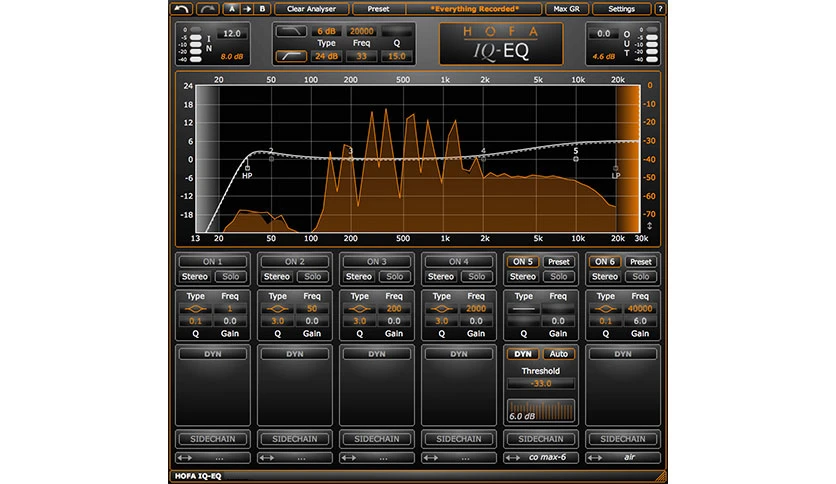Click band 3 double-arrow link icon
Viewport: 836px width, 484px height.
coord(349,457)
